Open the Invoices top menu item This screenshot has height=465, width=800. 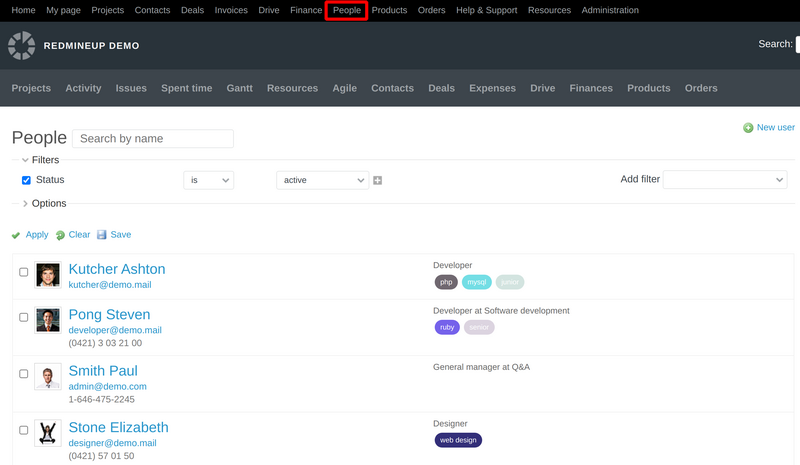pyautogui.click(x=231, y=10)
